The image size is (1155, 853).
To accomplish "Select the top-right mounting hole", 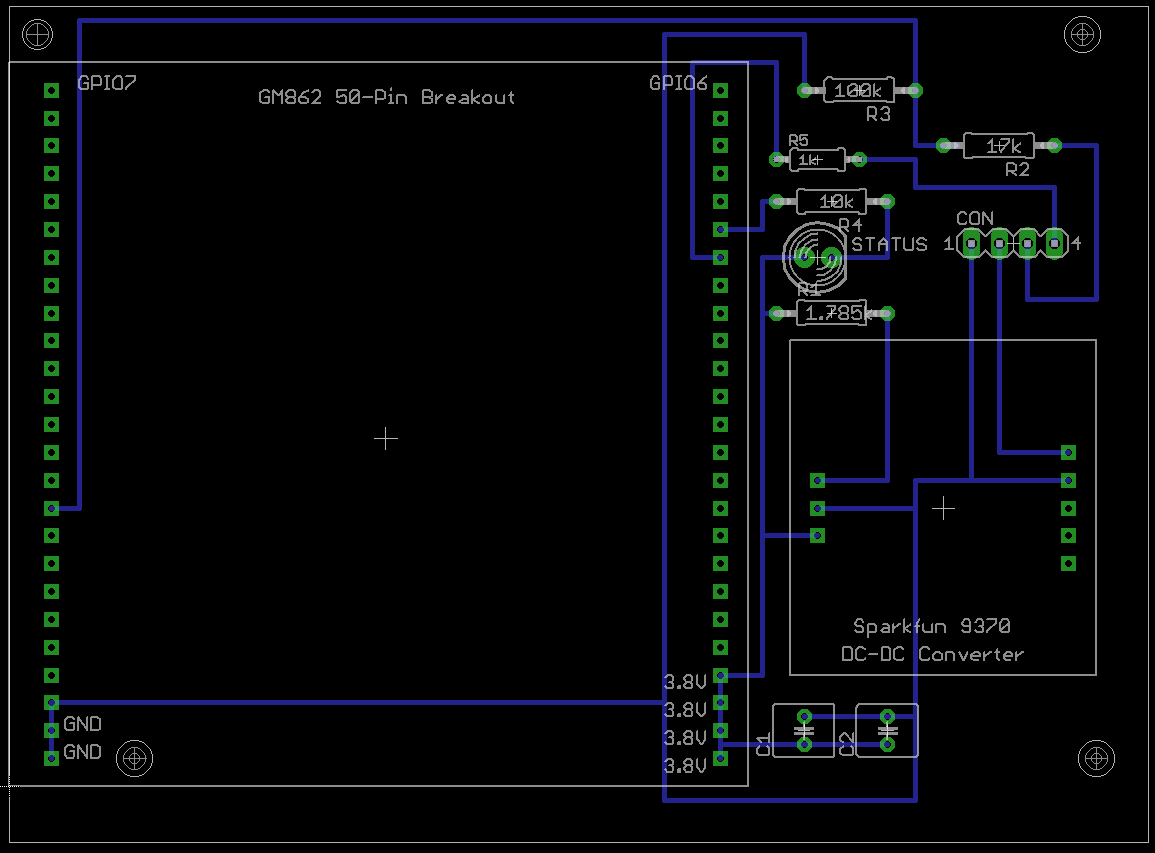I will pyautogui.click(x=1082, y=35).
